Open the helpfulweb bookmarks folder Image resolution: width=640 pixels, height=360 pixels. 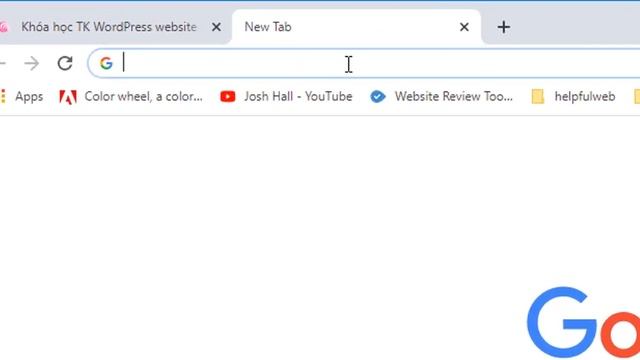click(573, 97)
